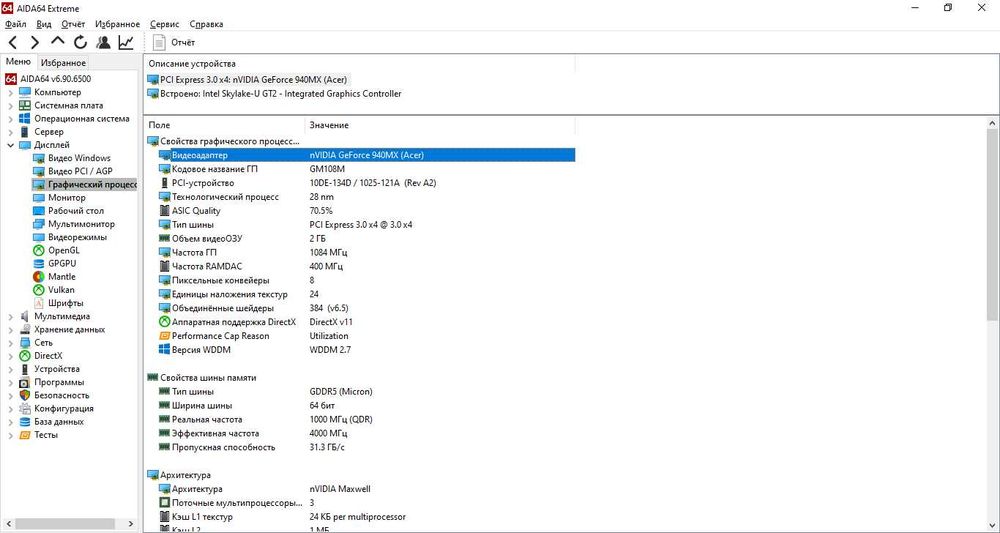Switch to the Избранное tab
The width and height of the screenshot is (1000, 533).
point(62,62)
